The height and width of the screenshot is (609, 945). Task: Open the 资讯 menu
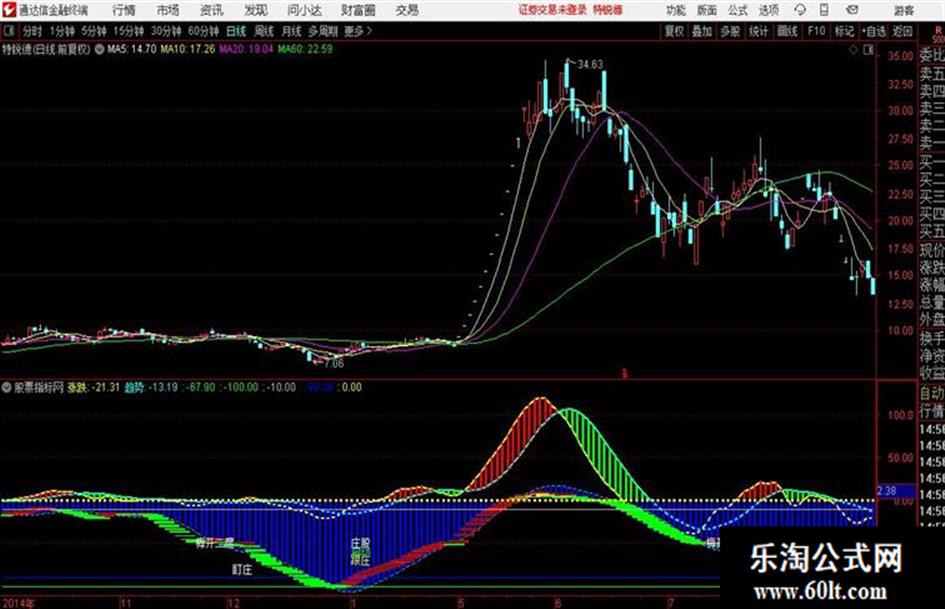[x=211, y=10]
